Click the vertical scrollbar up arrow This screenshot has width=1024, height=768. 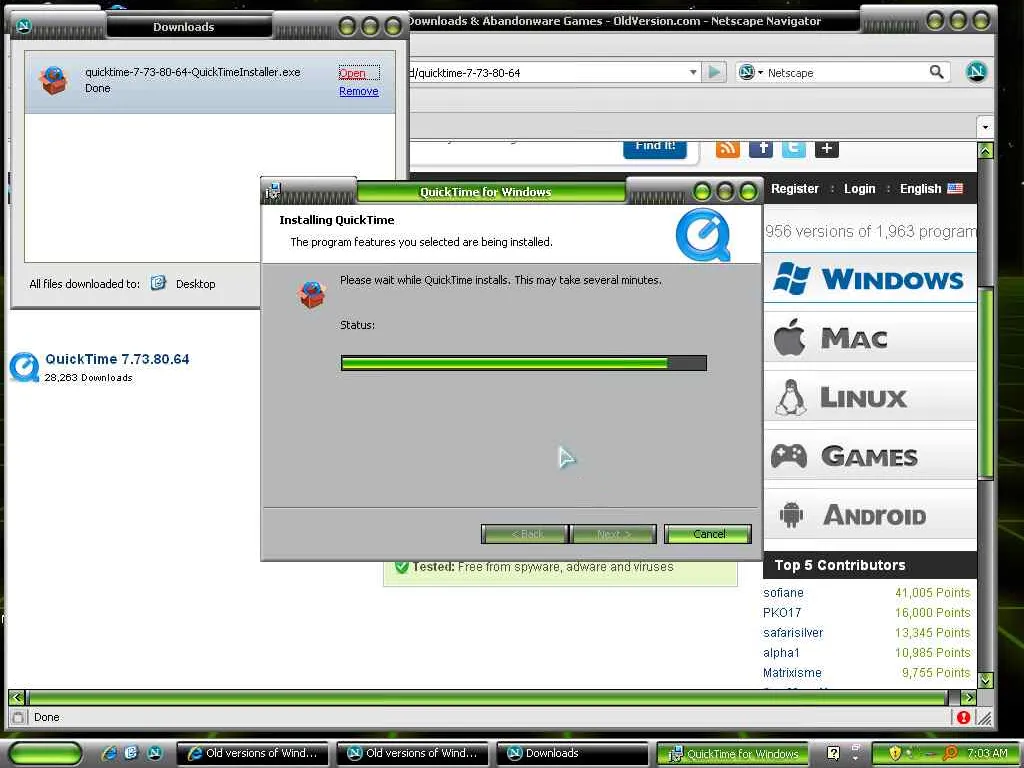(x=985, y=151)
